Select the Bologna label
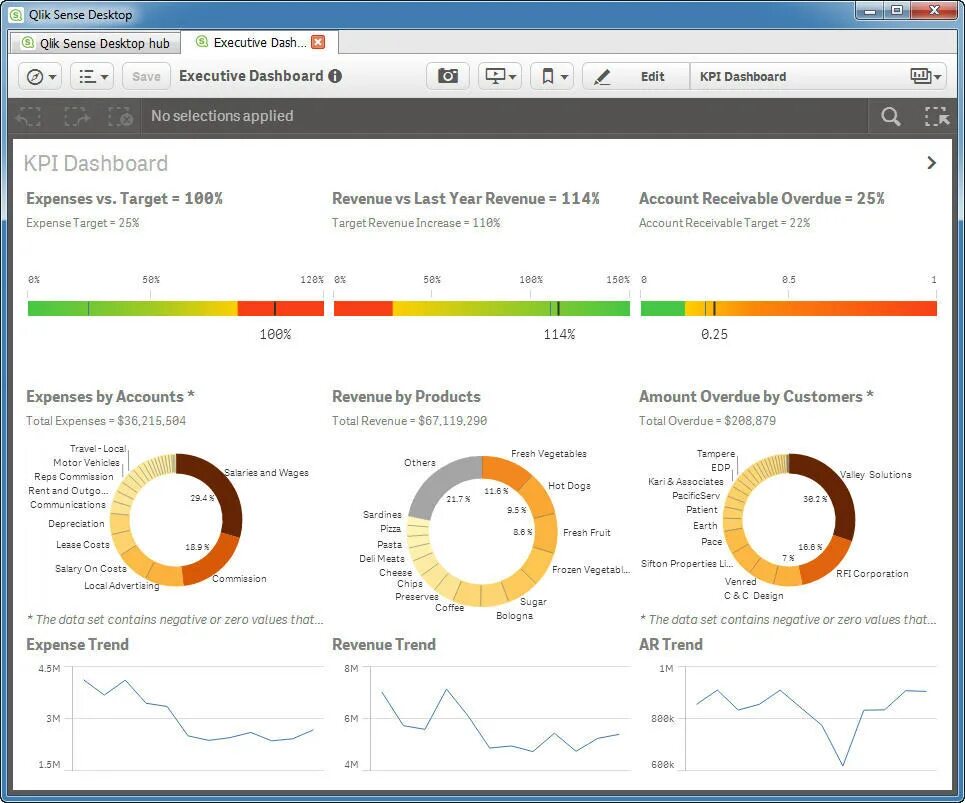Screen dimensions: 965x803 coord(515,616)
